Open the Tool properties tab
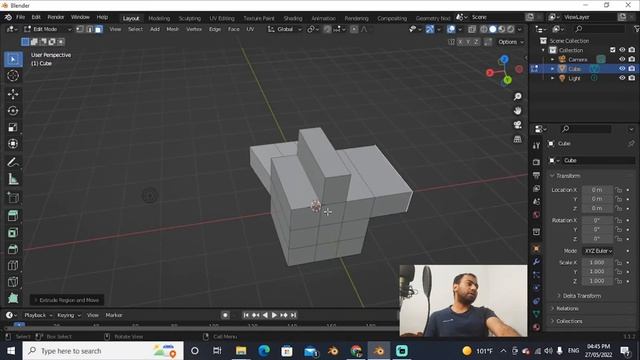This screenshot has height=360, width=640. (x=536, y=146)
